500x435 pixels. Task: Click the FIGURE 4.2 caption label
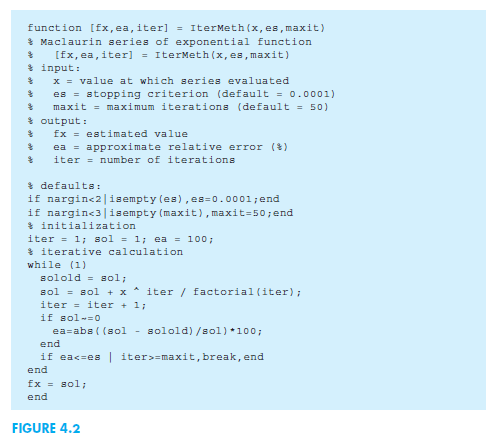click(46, 428)
